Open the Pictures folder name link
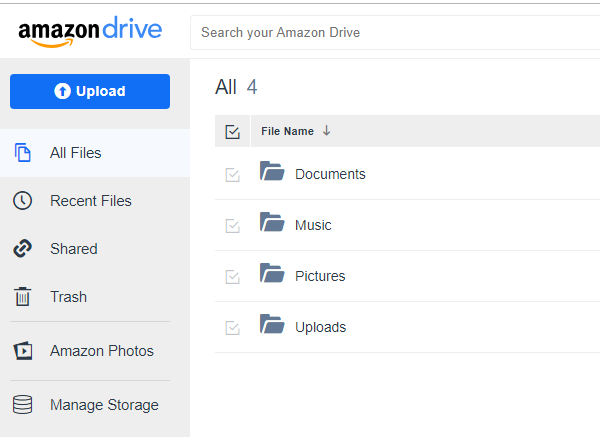The height and width of the screenshot is (437, 600). pyautogui.click(x=319, y=276)
